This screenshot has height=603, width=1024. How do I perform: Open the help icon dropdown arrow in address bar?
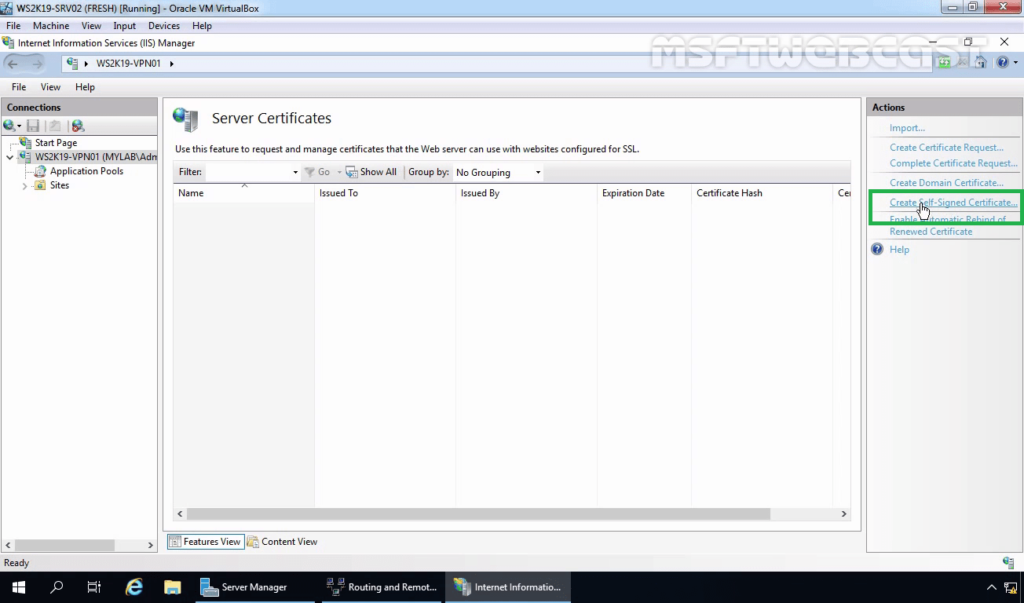click(x=1016, y=63)
